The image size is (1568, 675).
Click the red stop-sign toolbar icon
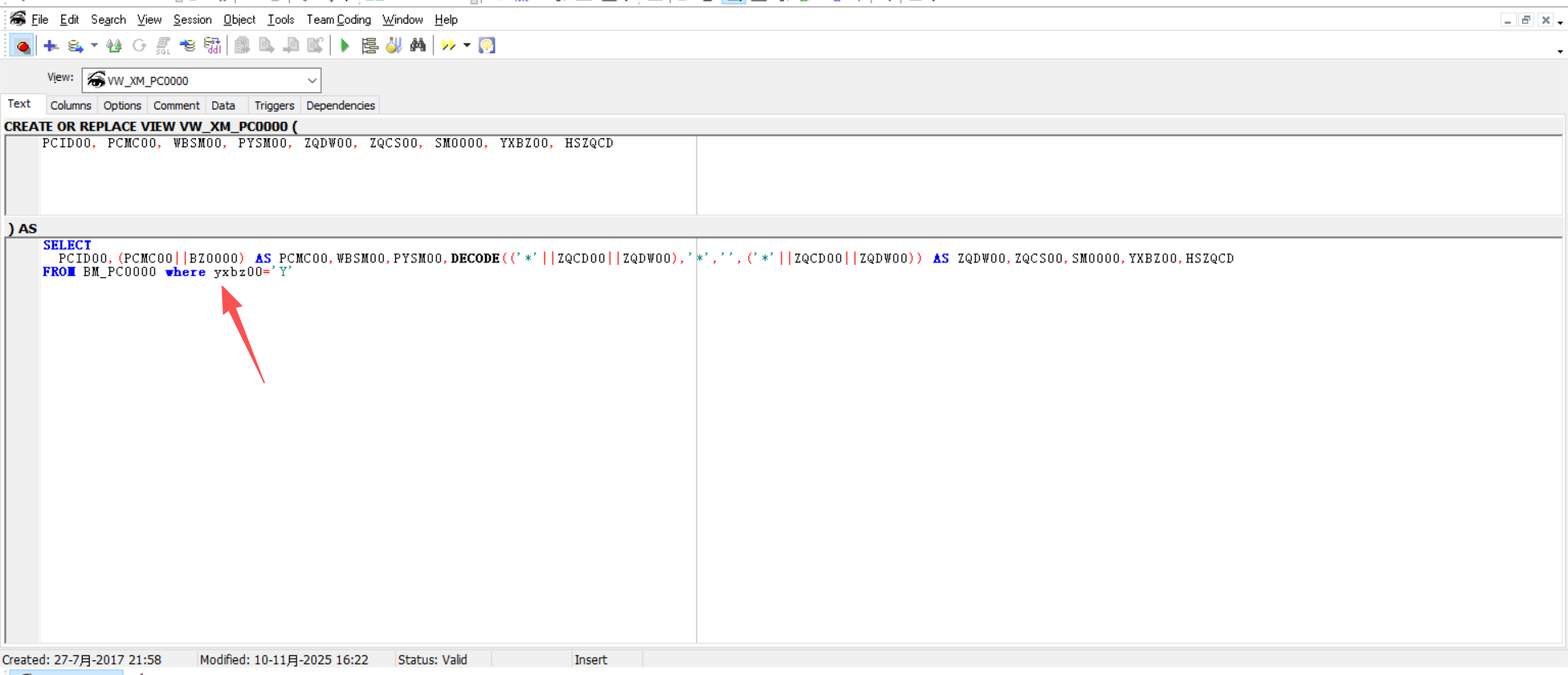point(23,46)
